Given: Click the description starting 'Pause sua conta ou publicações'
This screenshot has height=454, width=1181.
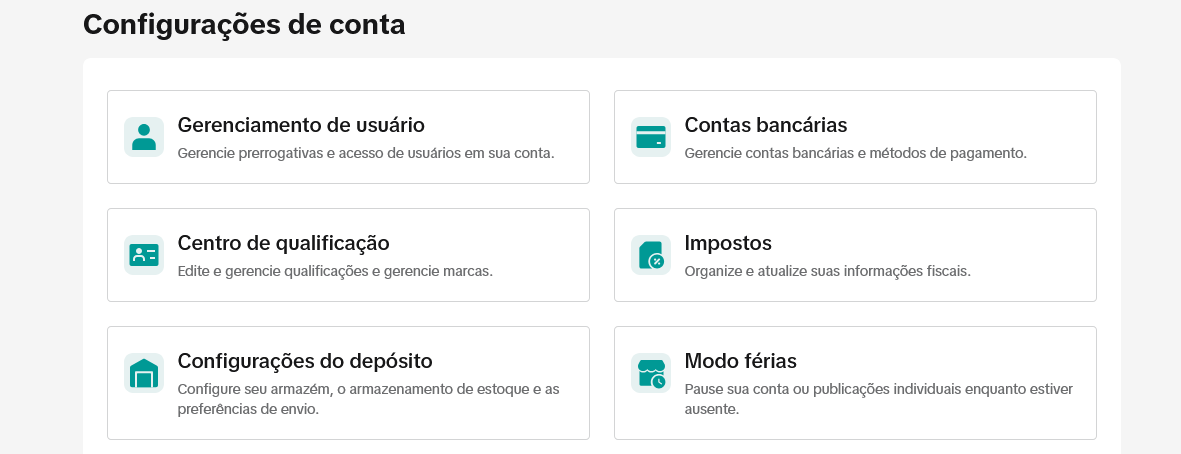Looking at the screenshot, I should [x=878, y=398].
